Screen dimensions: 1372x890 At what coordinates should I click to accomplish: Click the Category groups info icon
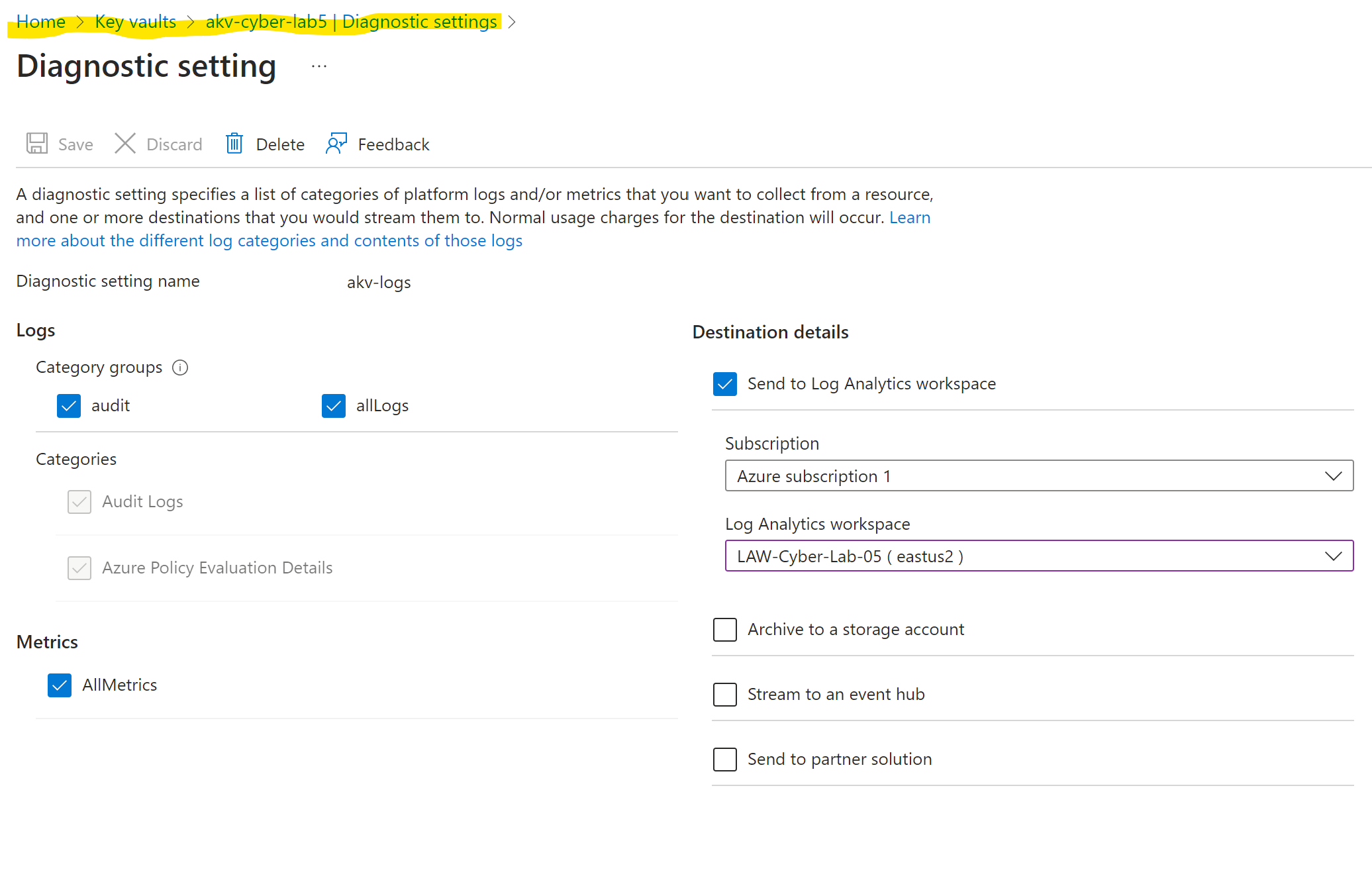(x=180, y=368)
